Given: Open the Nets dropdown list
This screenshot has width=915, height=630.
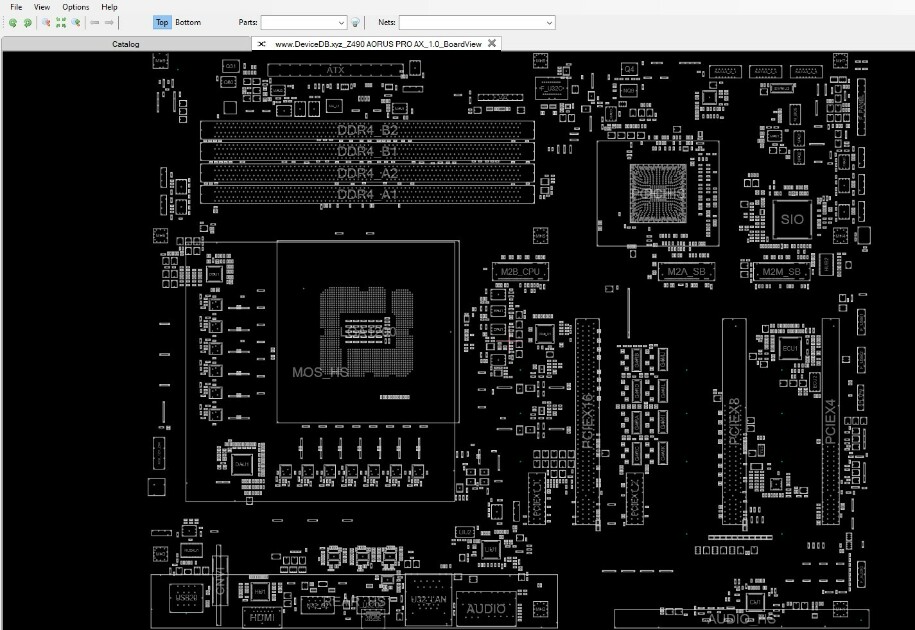Looking at the screenshot, I should point(549,23).
